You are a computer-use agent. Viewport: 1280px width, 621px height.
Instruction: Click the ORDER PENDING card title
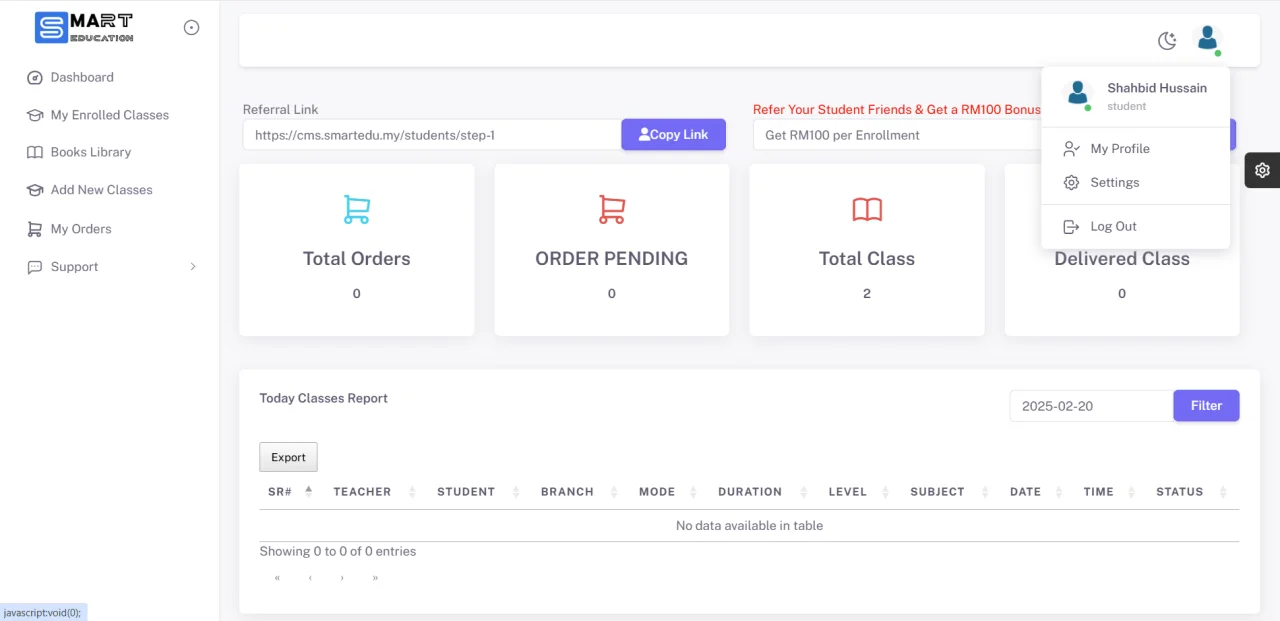coord(612,259)
